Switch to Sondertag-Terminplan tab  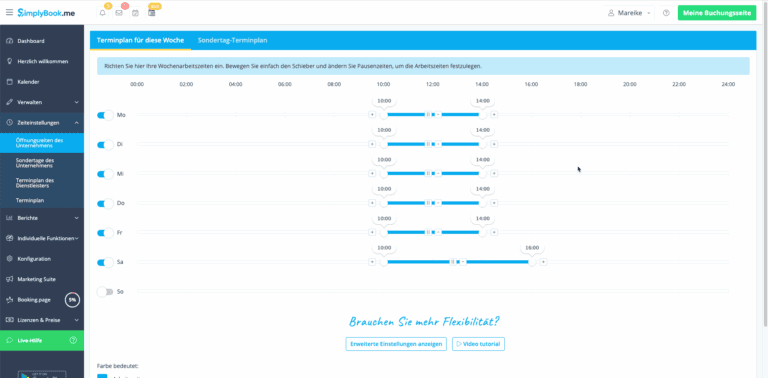click(x=233, y=40)
